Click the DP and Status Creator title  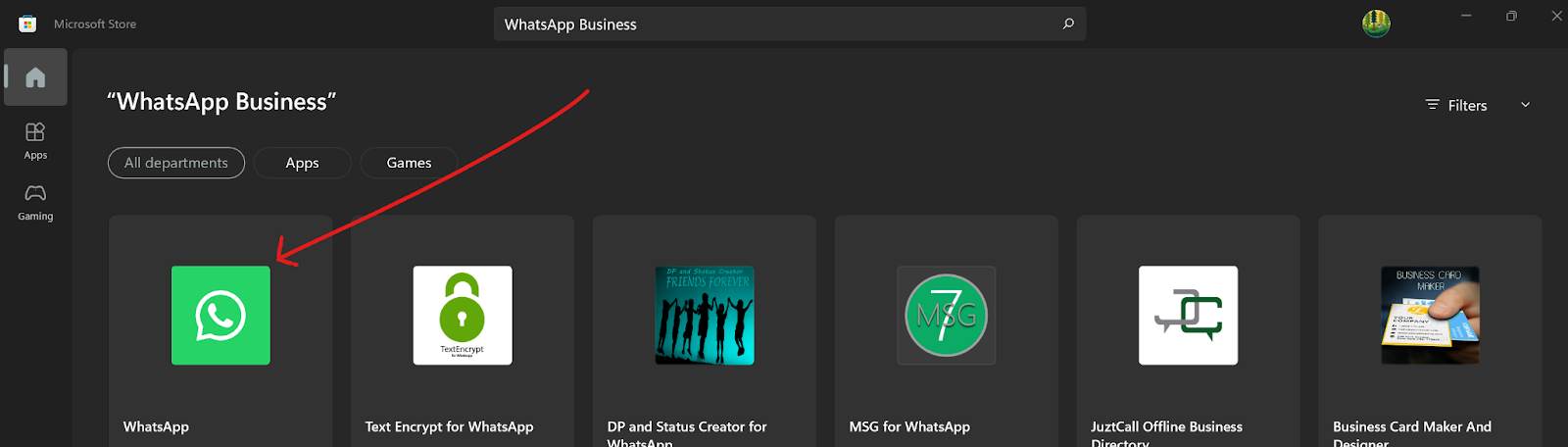tap(687, 435)
